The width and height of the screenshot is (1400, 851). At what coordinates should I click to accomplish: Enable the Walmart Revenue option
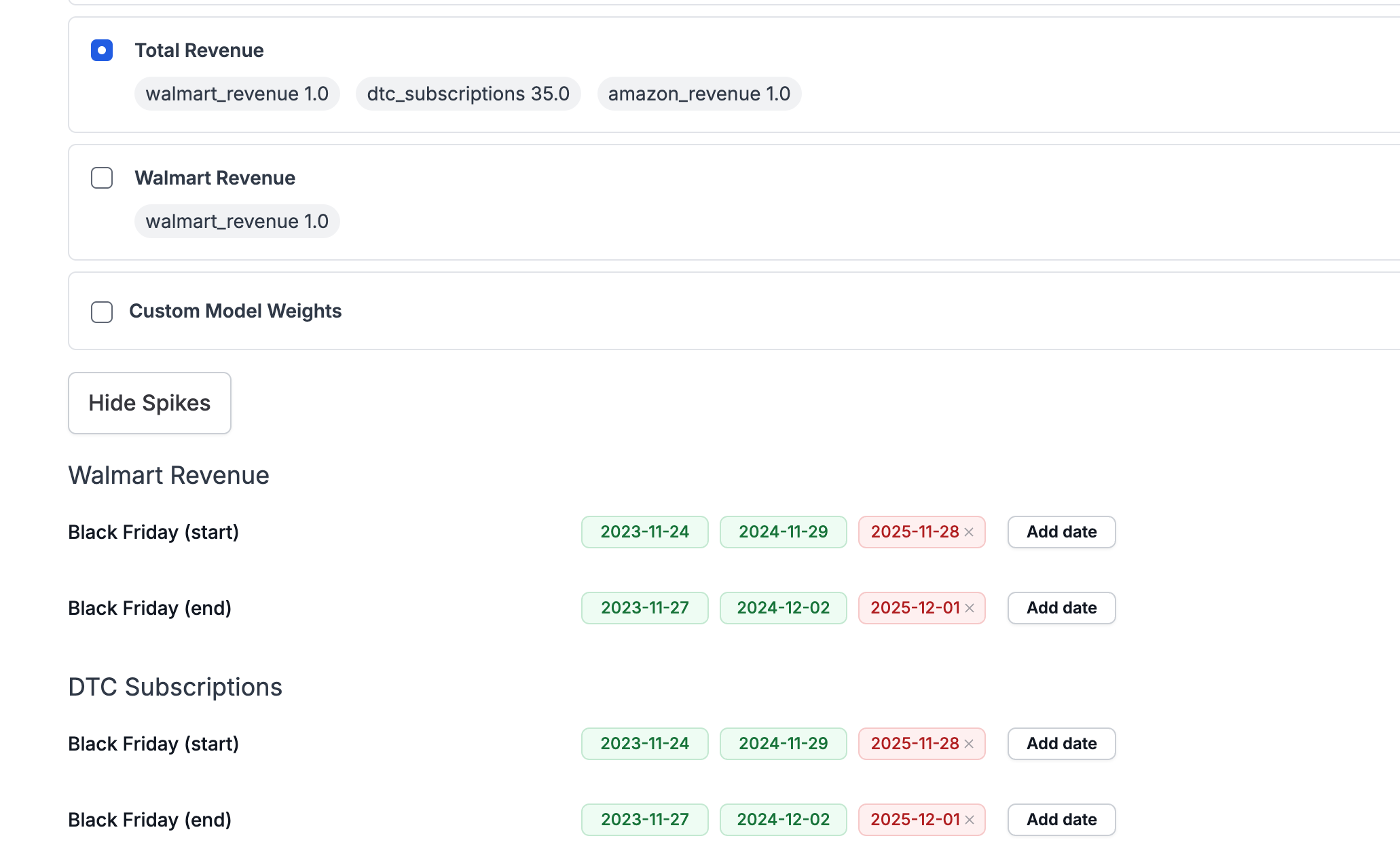coord(102,178)
